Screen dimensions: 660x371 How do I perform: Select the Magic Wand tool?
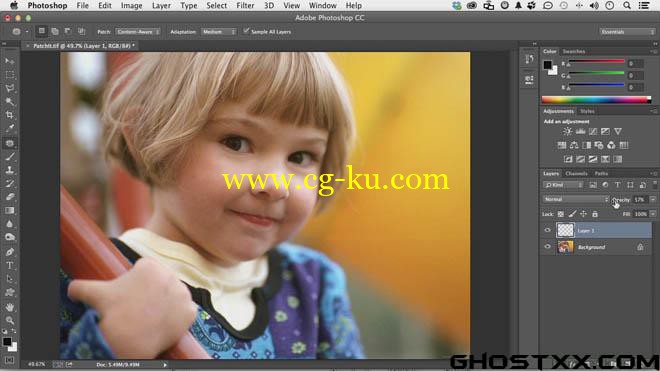9,101
